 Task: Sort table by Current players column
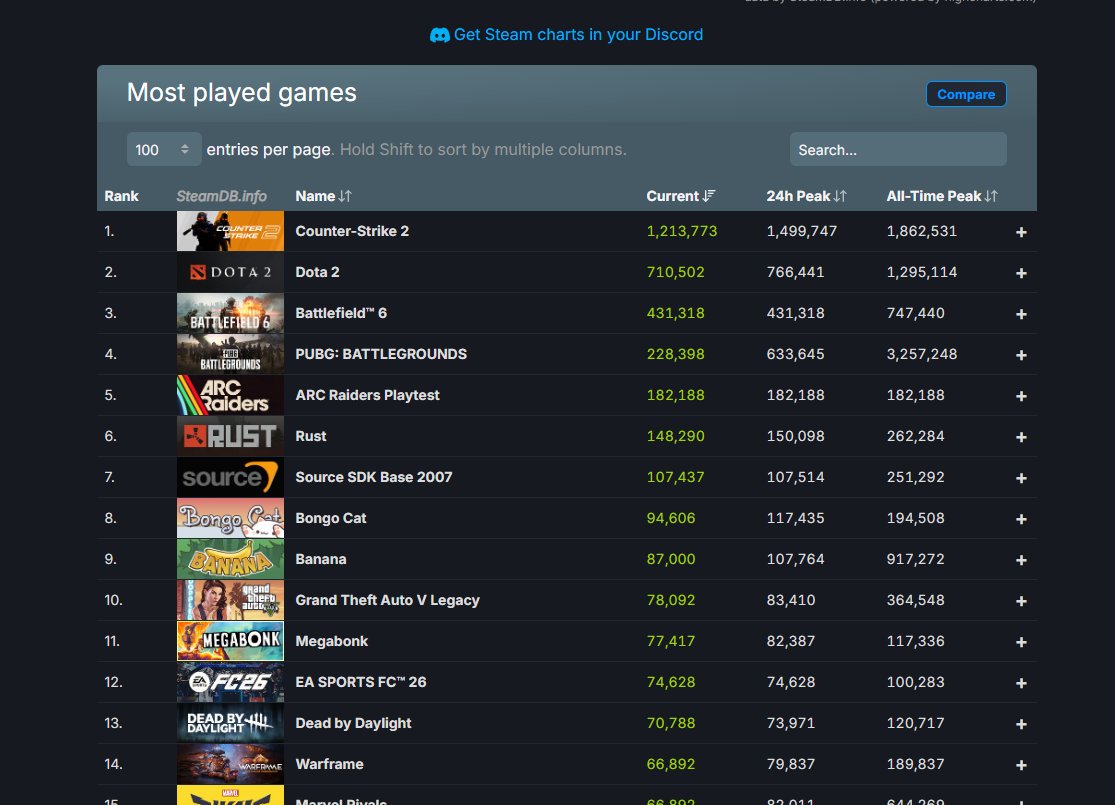(681, 196)
